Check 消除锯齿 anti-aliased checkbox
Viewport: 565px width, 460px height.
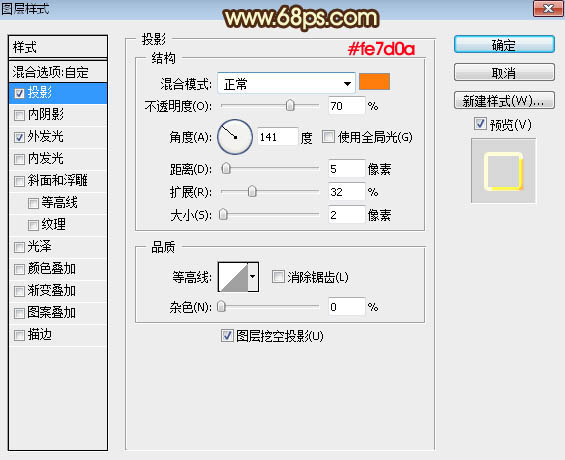pos(278,277)
